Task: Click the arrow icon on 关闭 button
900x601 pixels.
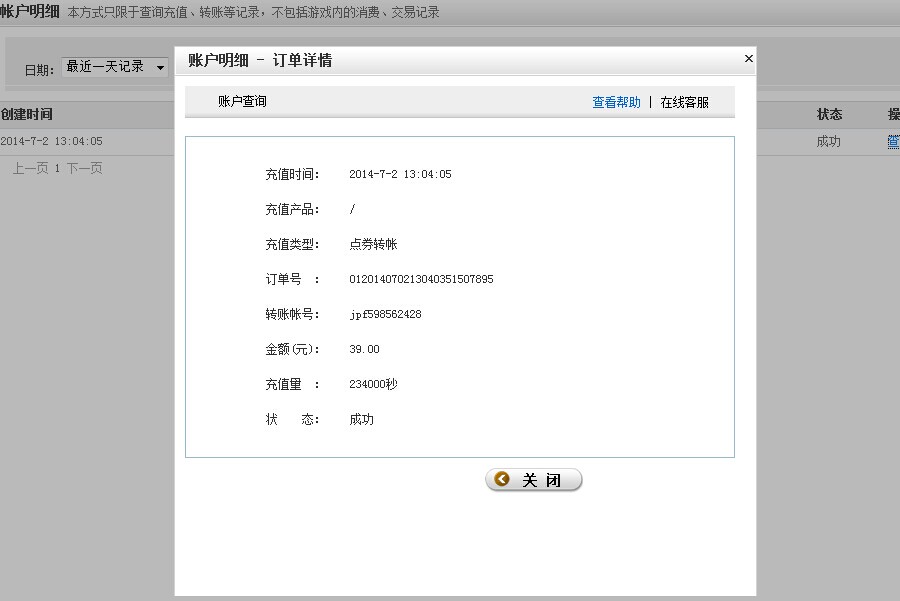Action: (502, 480)
